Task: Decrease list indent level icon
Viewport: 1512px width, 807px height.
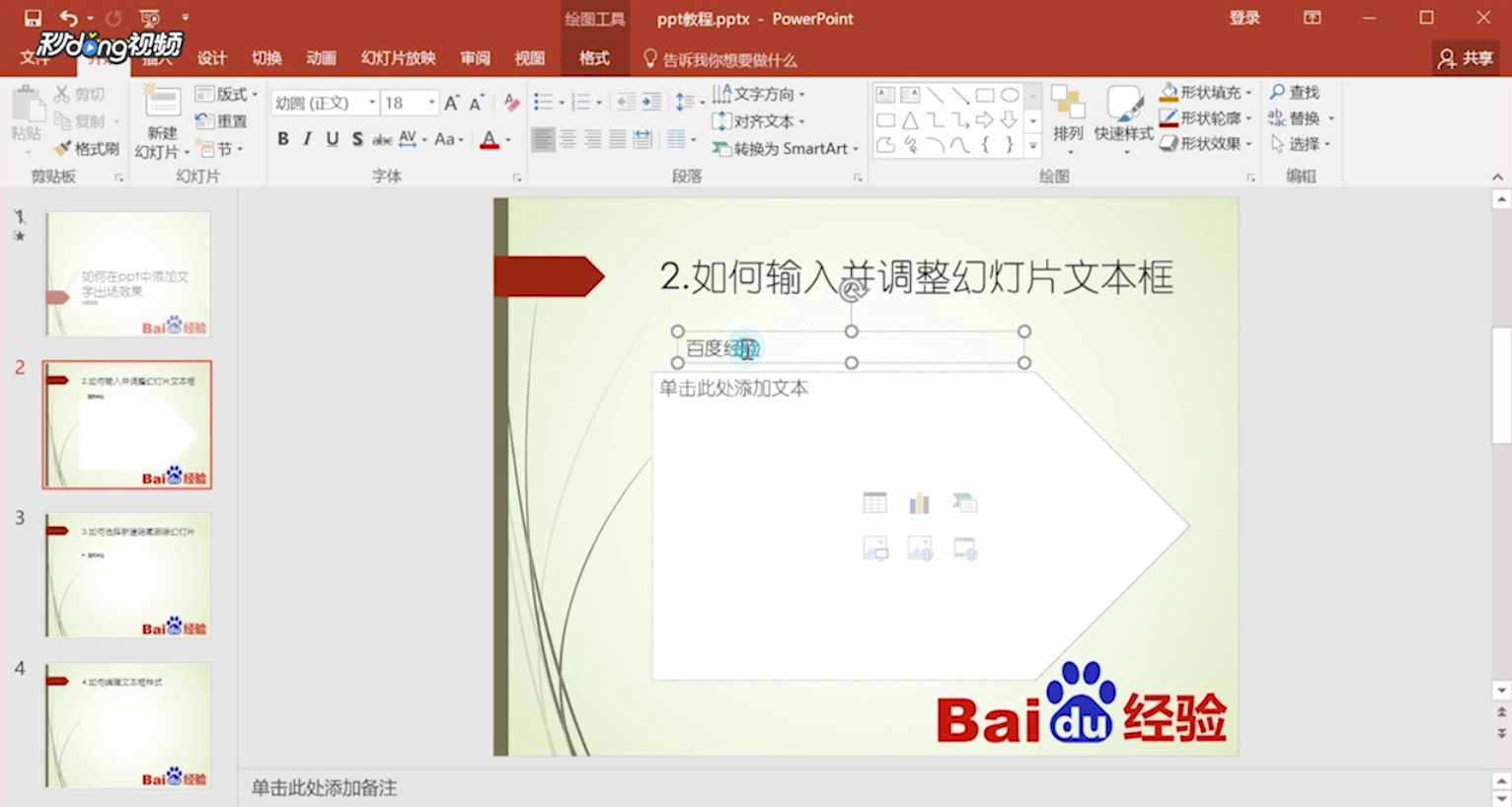Action: (x=627, y=103)
